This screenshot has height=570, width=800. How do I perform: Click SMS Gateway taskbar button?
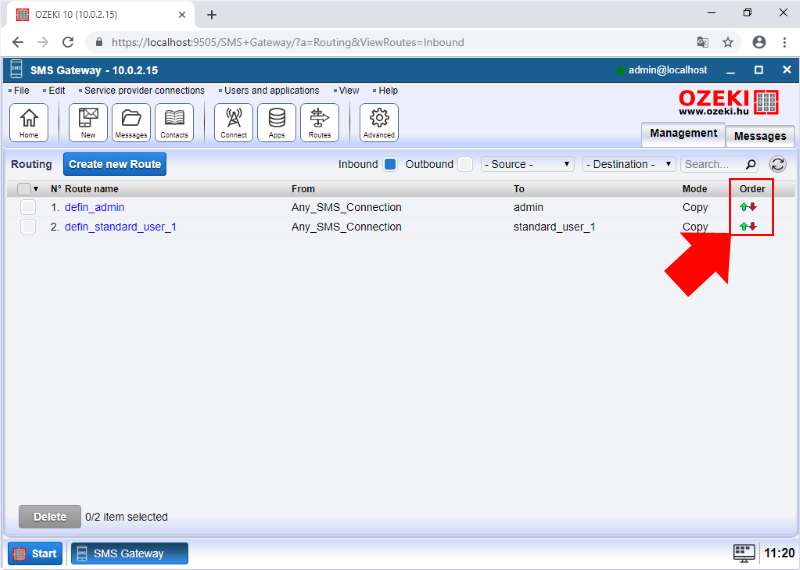pos(130,553)
